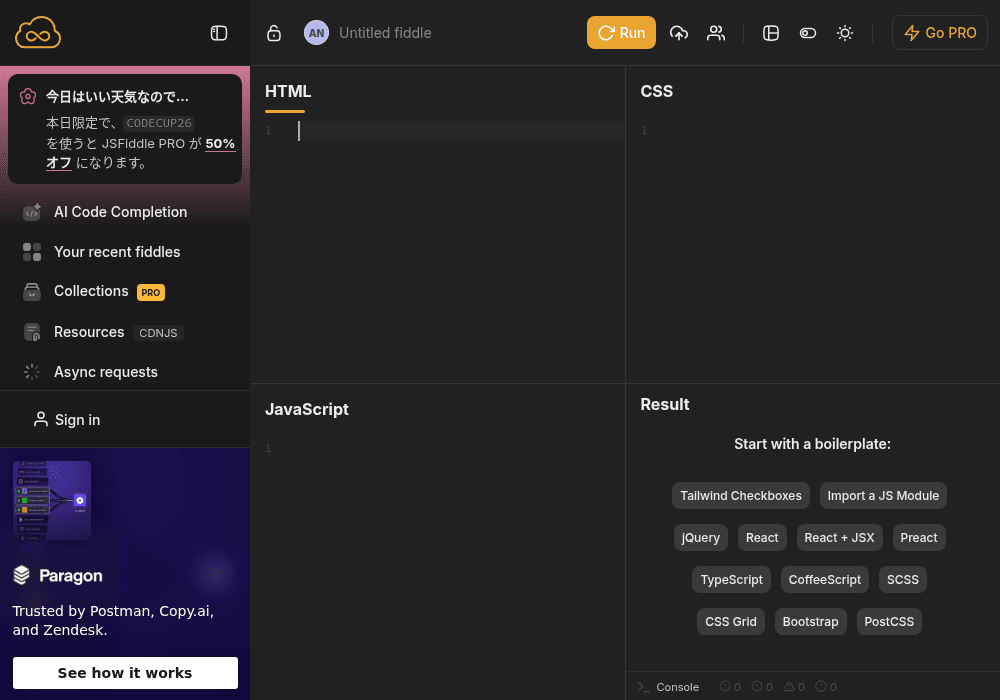Click the JSFiddle cloud logo
The image size is (1000, 700).
coord(38,33)
